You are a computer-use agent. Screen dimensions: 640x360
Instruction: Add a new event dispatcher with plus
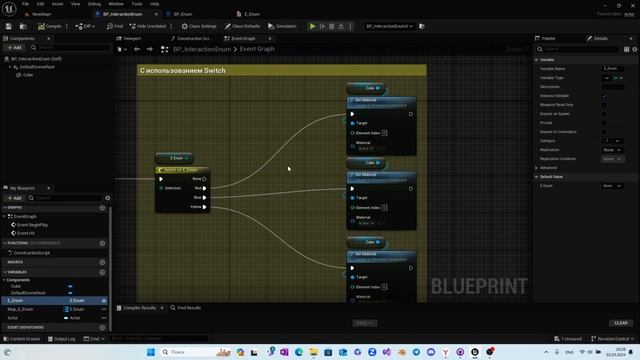tap(102, 327)
